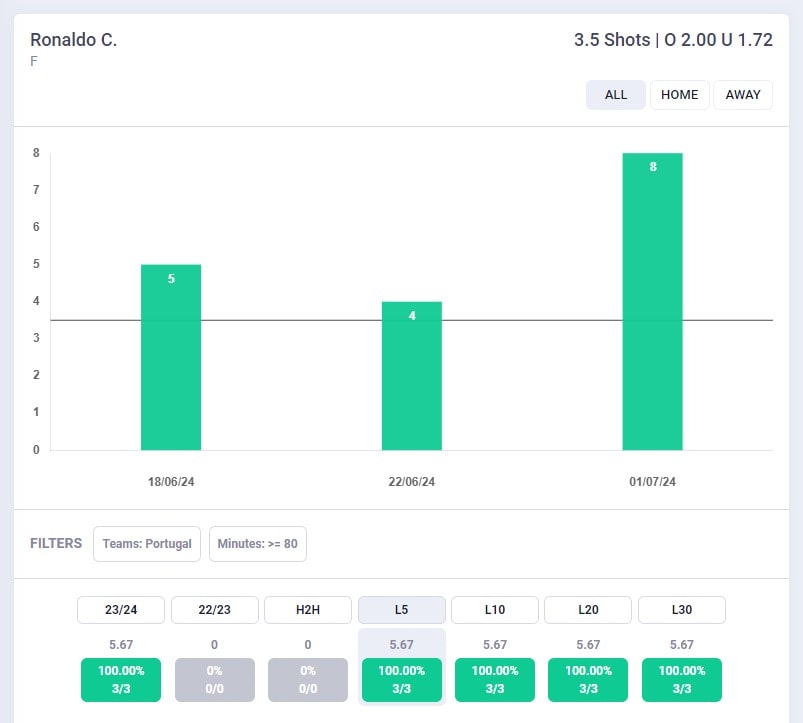Select the L5 games tab
This screenshot has height=723, width=803.
[x=402, y=610]
